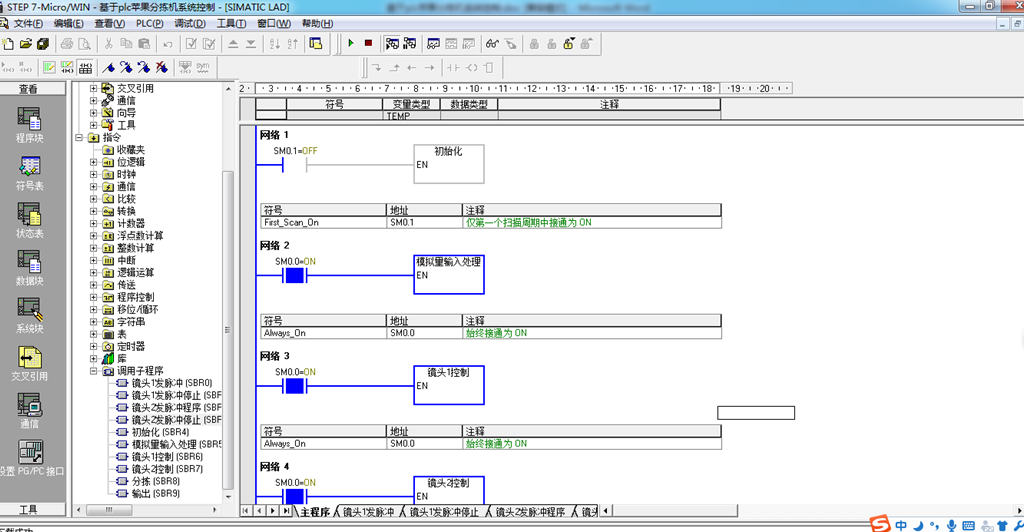Go to next bookmark icon

pos(126,67)
